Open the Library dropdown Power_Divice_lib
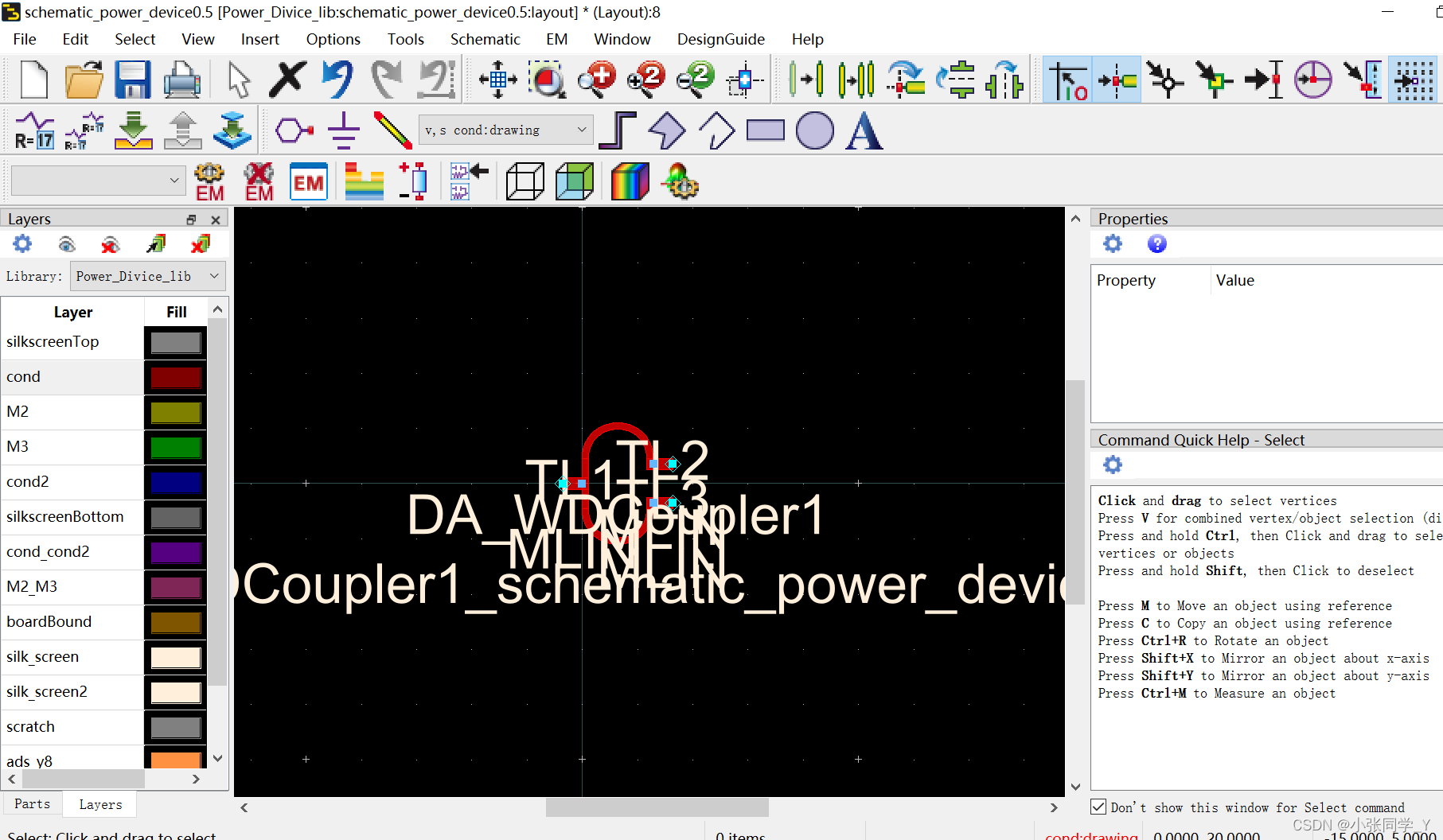1443x840 pixels. click(147, 276)
